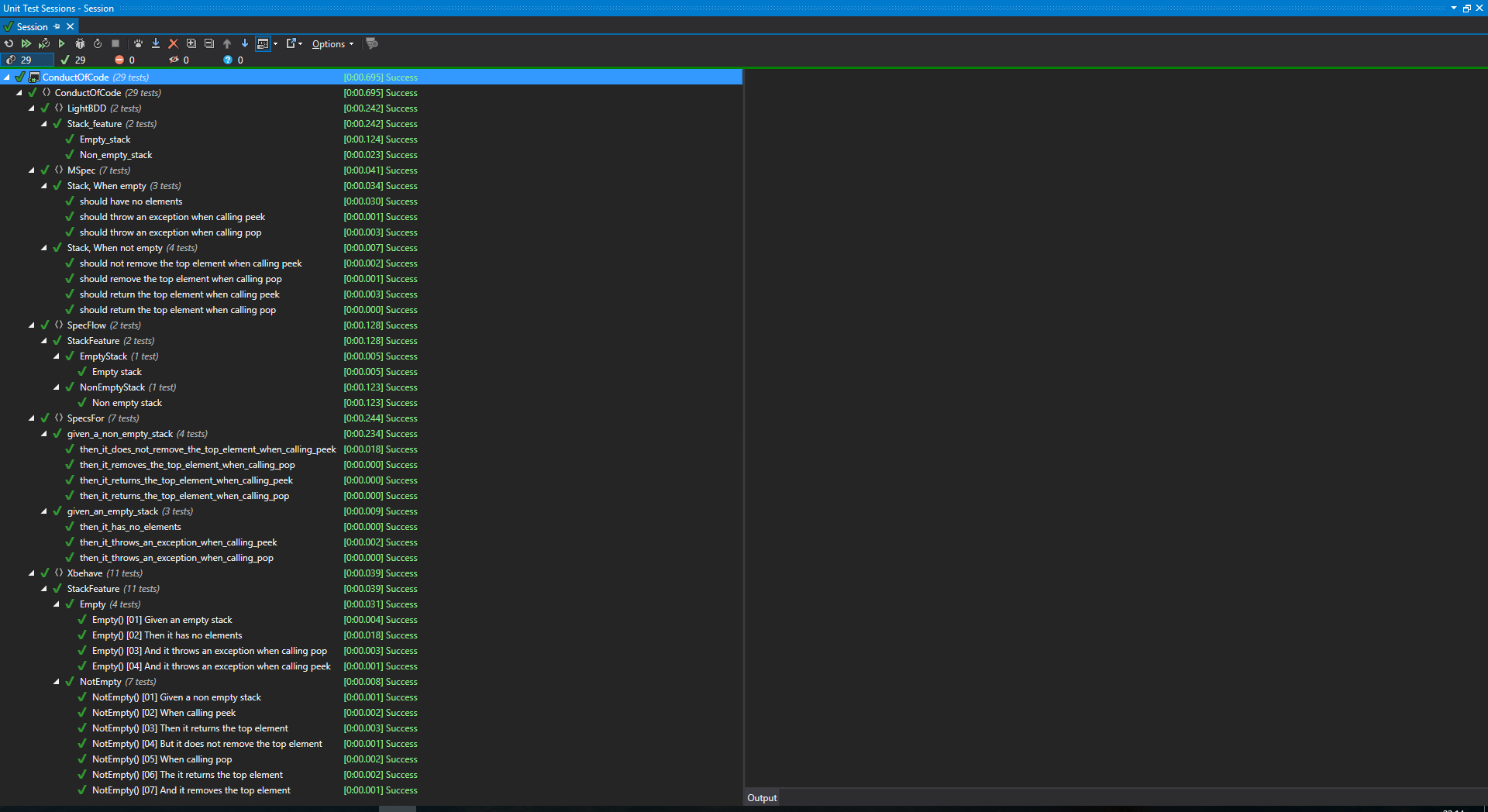Screen dimensions: 1488x812
Task: Select then_it_has_no_elements test
Action: pos(130,527)
